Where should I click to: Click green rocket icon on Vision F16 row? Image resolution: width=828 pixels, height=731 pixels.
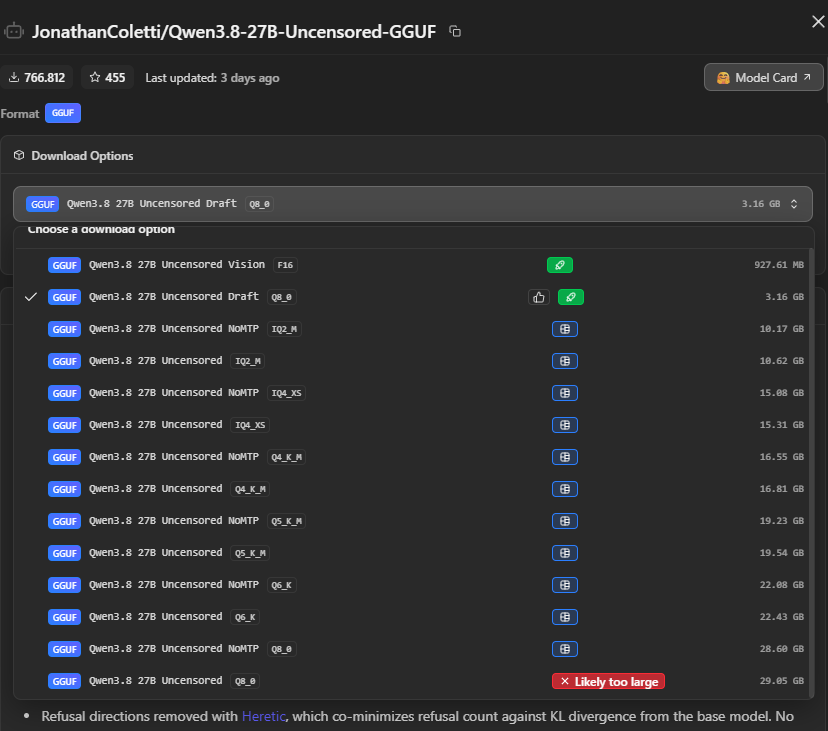[560, 265]
